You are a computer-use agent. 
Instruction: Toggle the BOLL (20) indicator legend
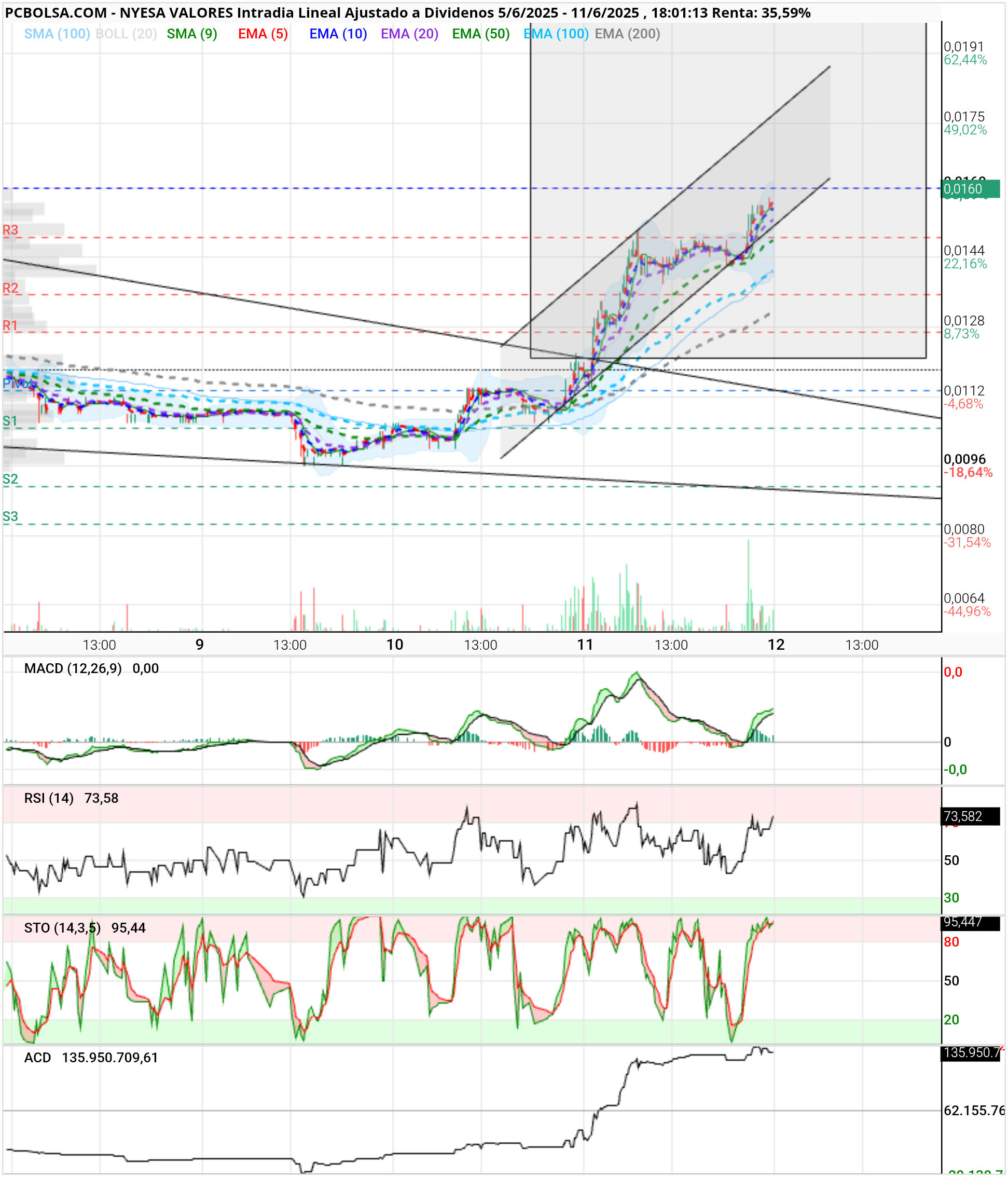point(126,34)
